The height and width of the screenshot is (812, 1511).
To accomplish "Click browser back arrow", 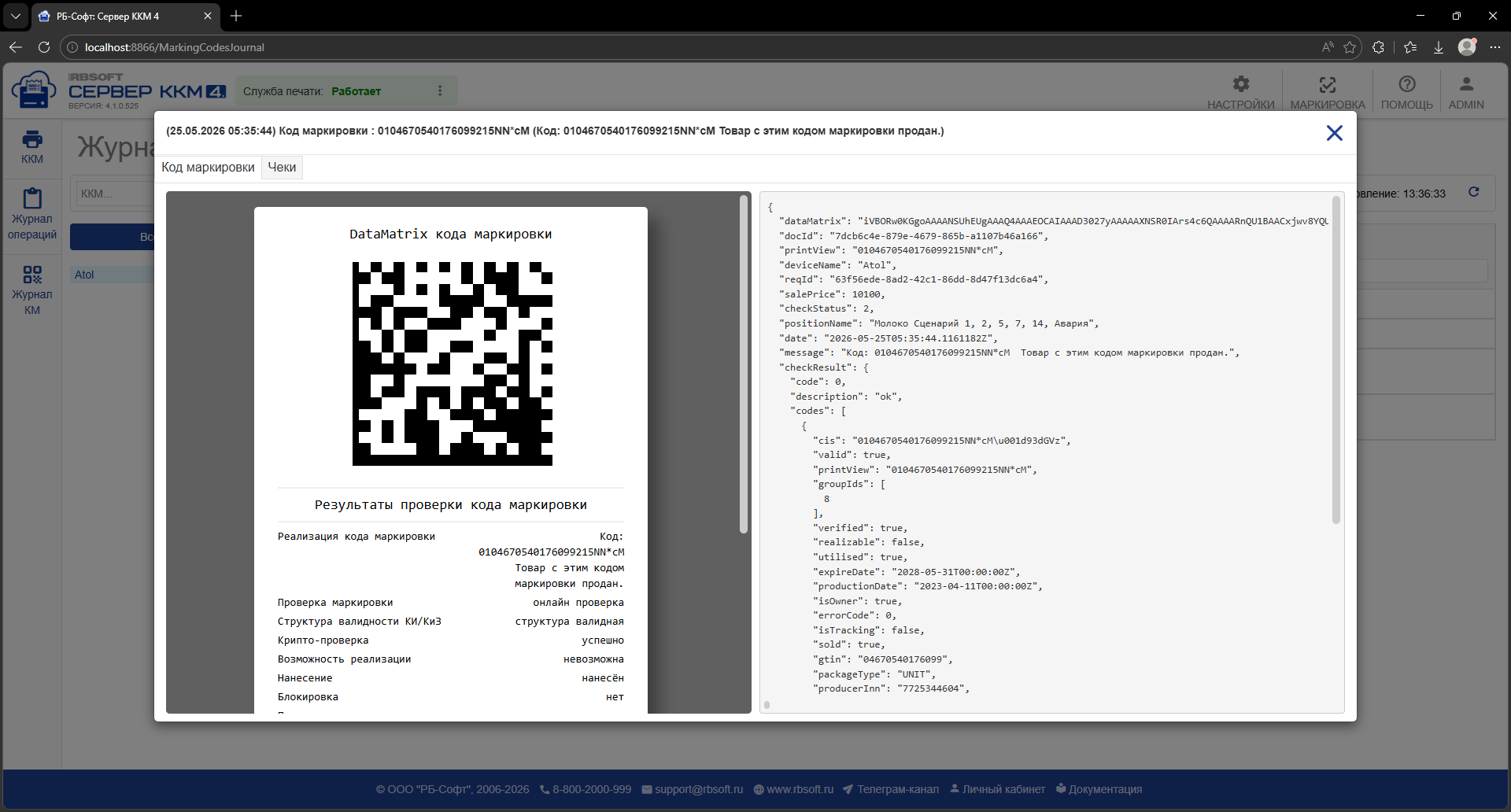I will pos(16,47).
